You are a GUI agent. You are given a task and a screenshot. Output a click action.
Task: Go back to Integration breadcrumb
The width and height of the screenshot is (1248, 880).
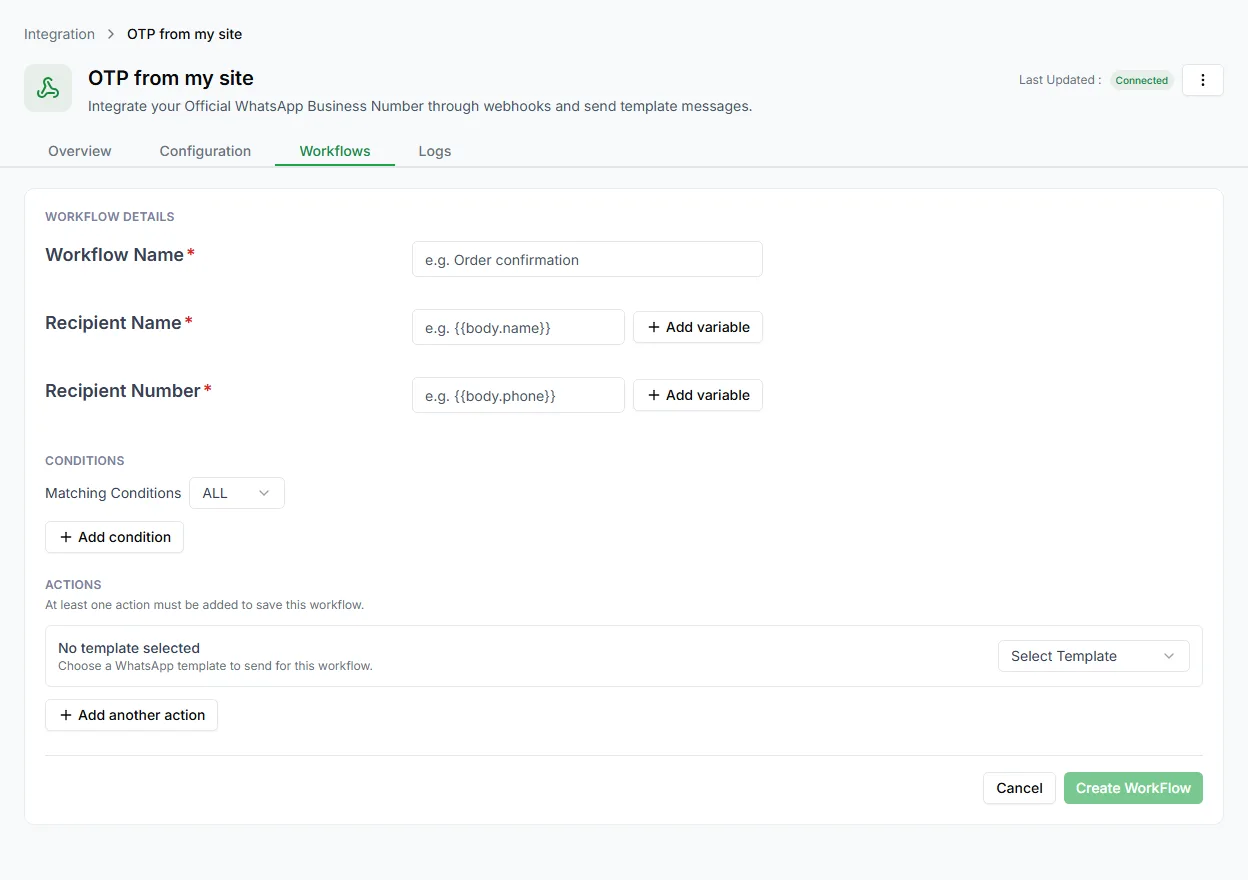click(x=59, y=34)
